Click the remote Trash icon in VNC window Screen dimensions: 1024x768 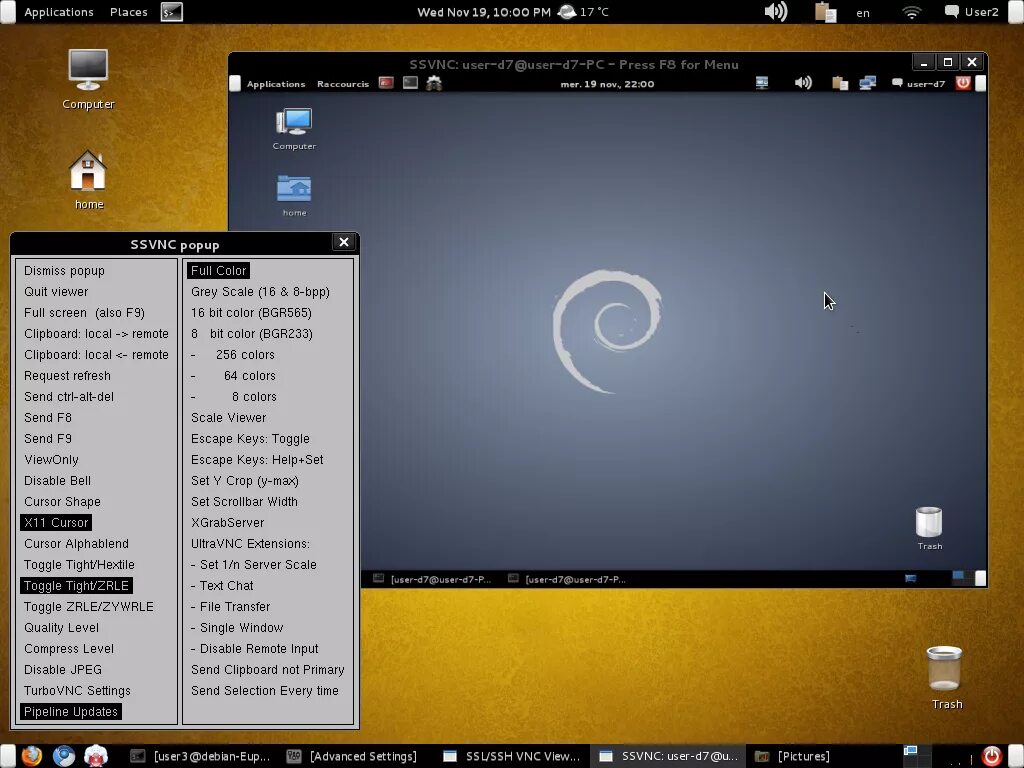(x=929, y=528)
